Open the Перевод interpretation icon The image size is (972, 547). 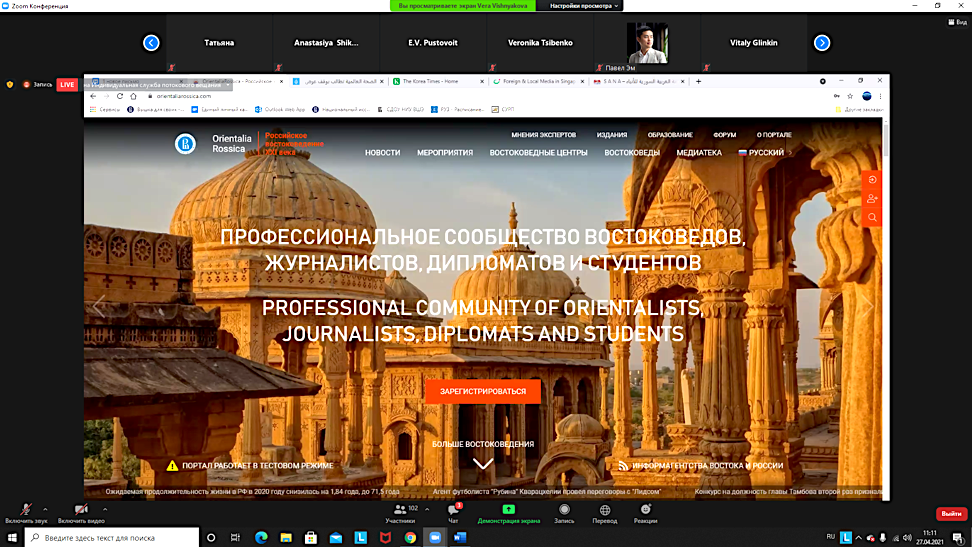[x=605, y=513]
